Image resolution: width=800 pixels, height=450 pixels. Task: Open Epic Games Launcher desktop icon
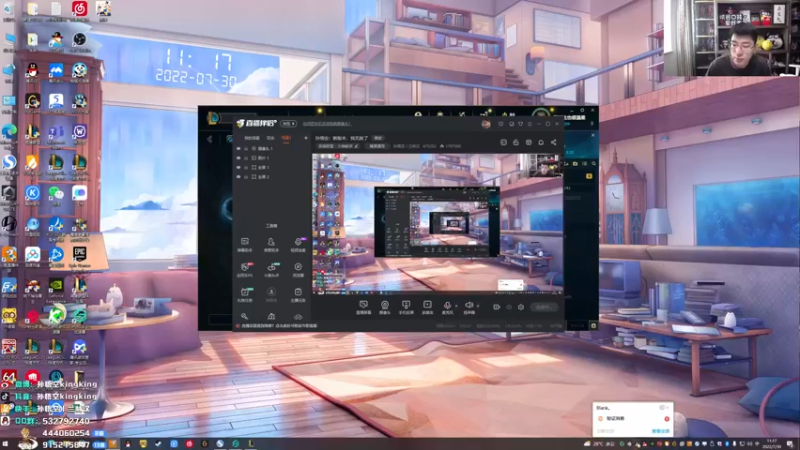[x=79, y=256]
